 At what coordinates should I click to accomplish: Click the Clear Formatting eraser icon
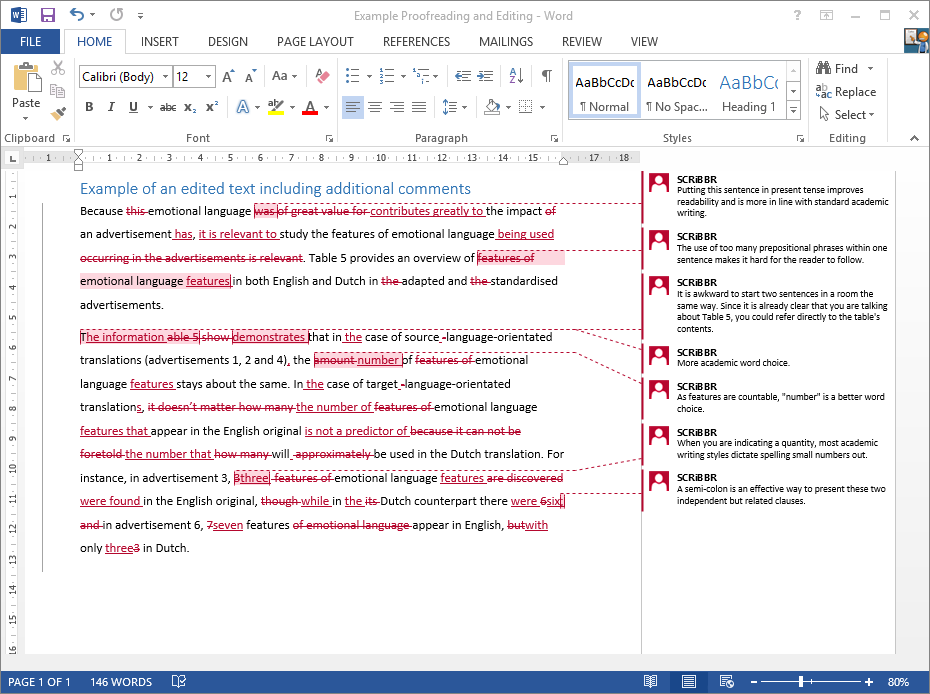click(322, 76)
